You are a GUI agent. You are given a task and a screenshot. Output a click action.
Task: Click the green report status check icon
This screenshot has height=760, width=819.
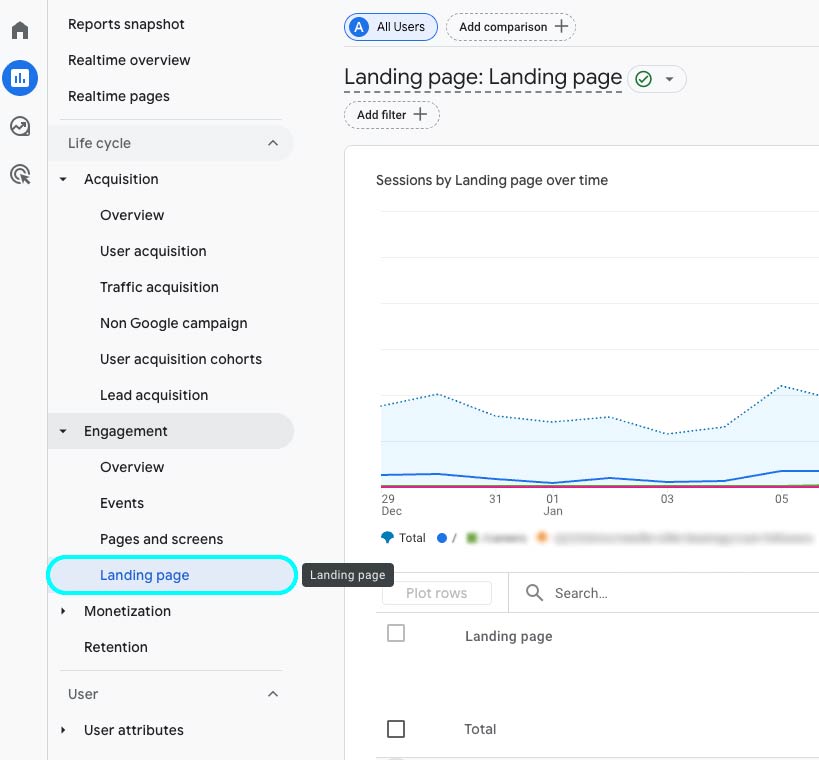point(644,79)
